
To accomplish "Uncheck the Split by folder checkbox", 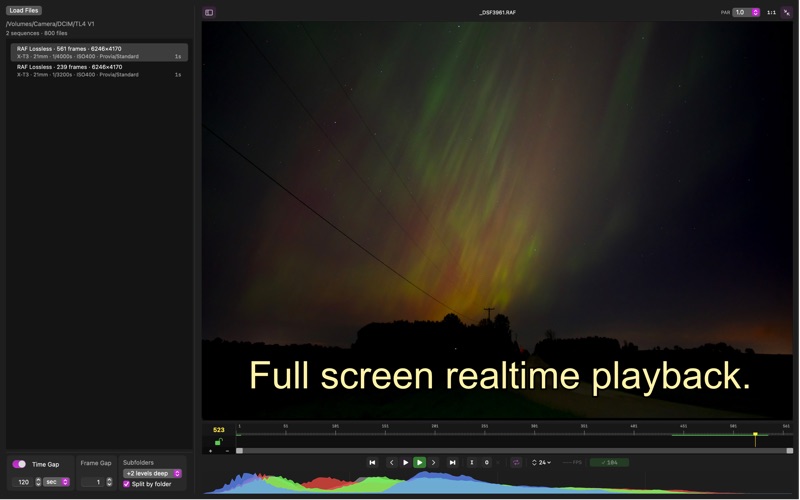I will coord(126,484).
